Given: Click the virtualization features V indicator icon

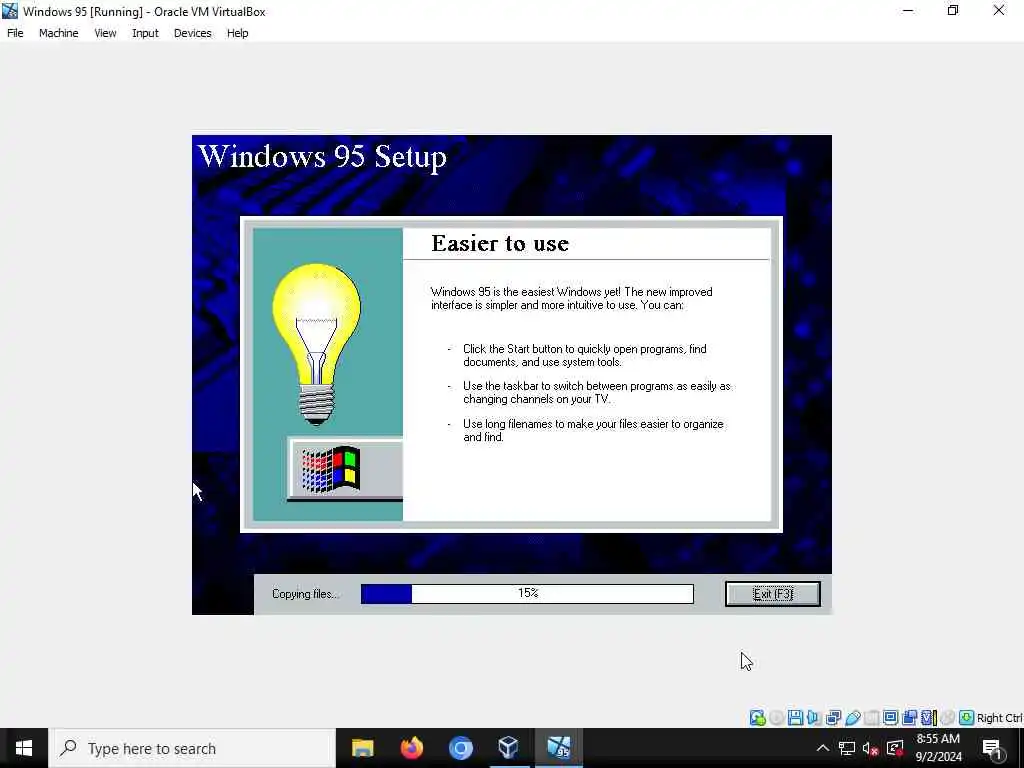Looking at the screenshot, I should (x=929, y=718).
